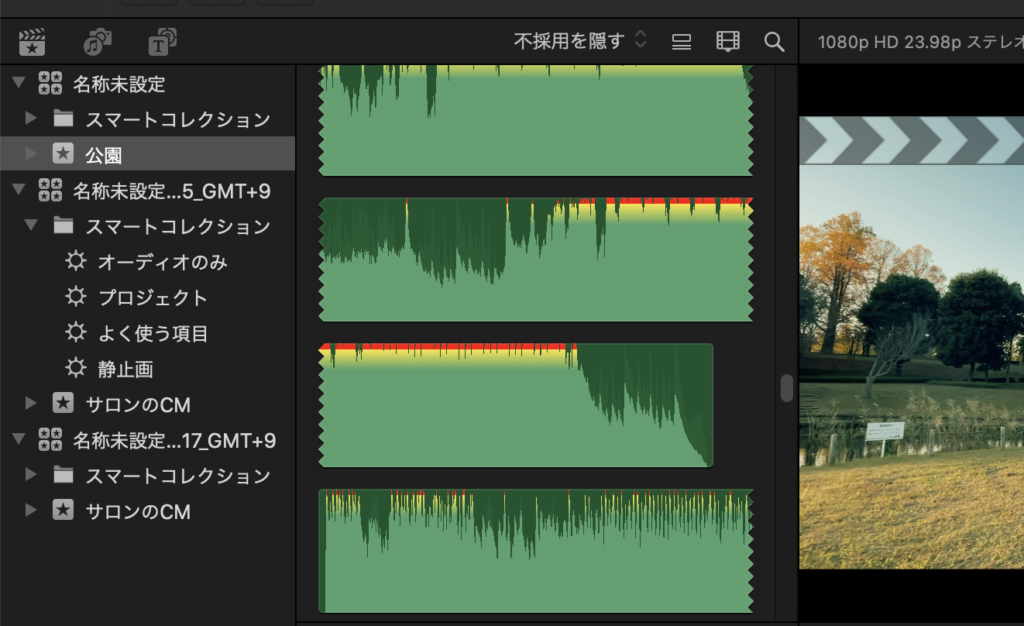The image size is (1024, 626).
Task: Select second audio clip with red peaks on the right
Action: coord(536,260)
